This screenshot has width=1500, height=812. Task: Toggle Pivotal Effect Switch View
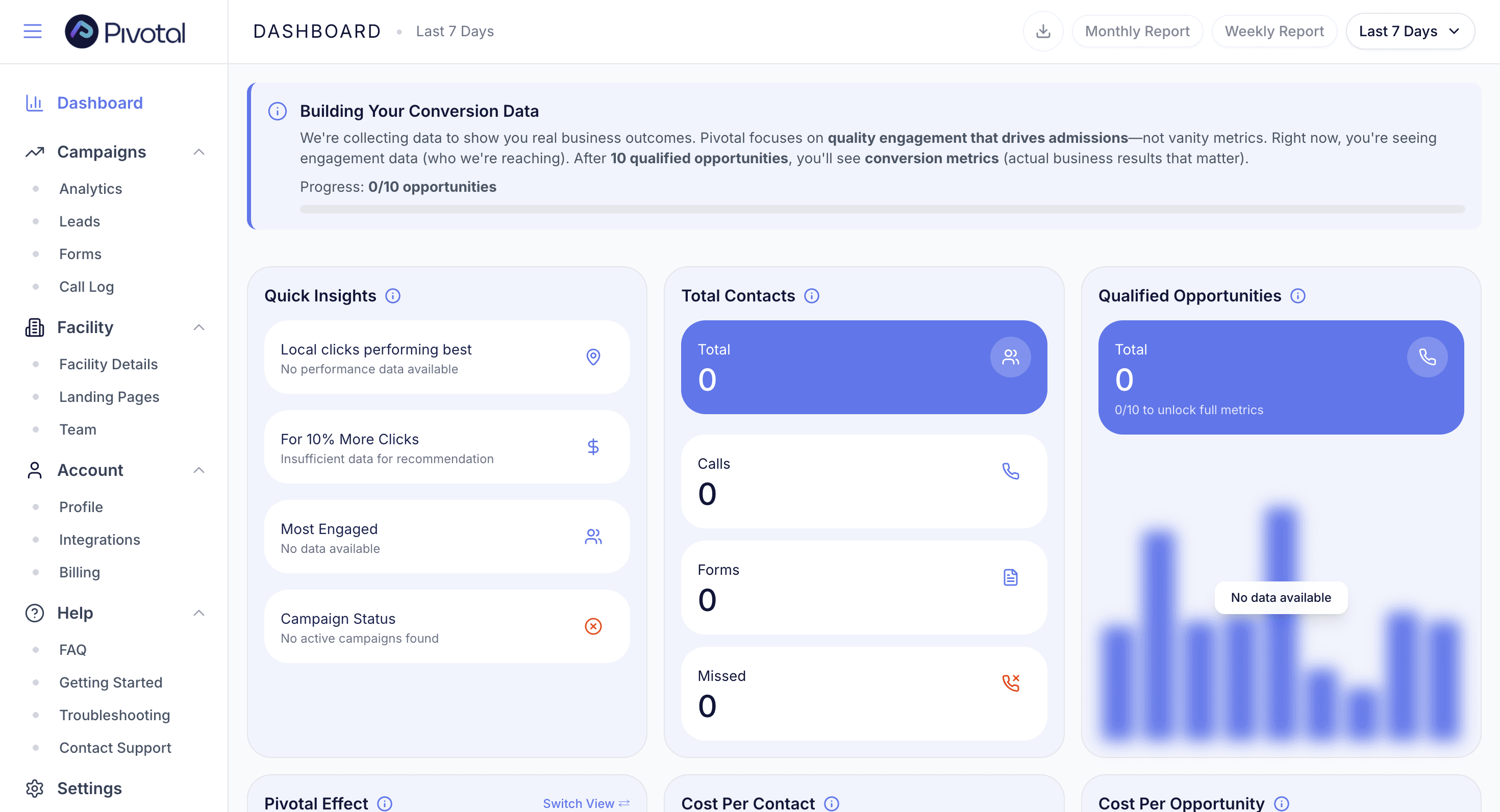[x=586, y=803]
